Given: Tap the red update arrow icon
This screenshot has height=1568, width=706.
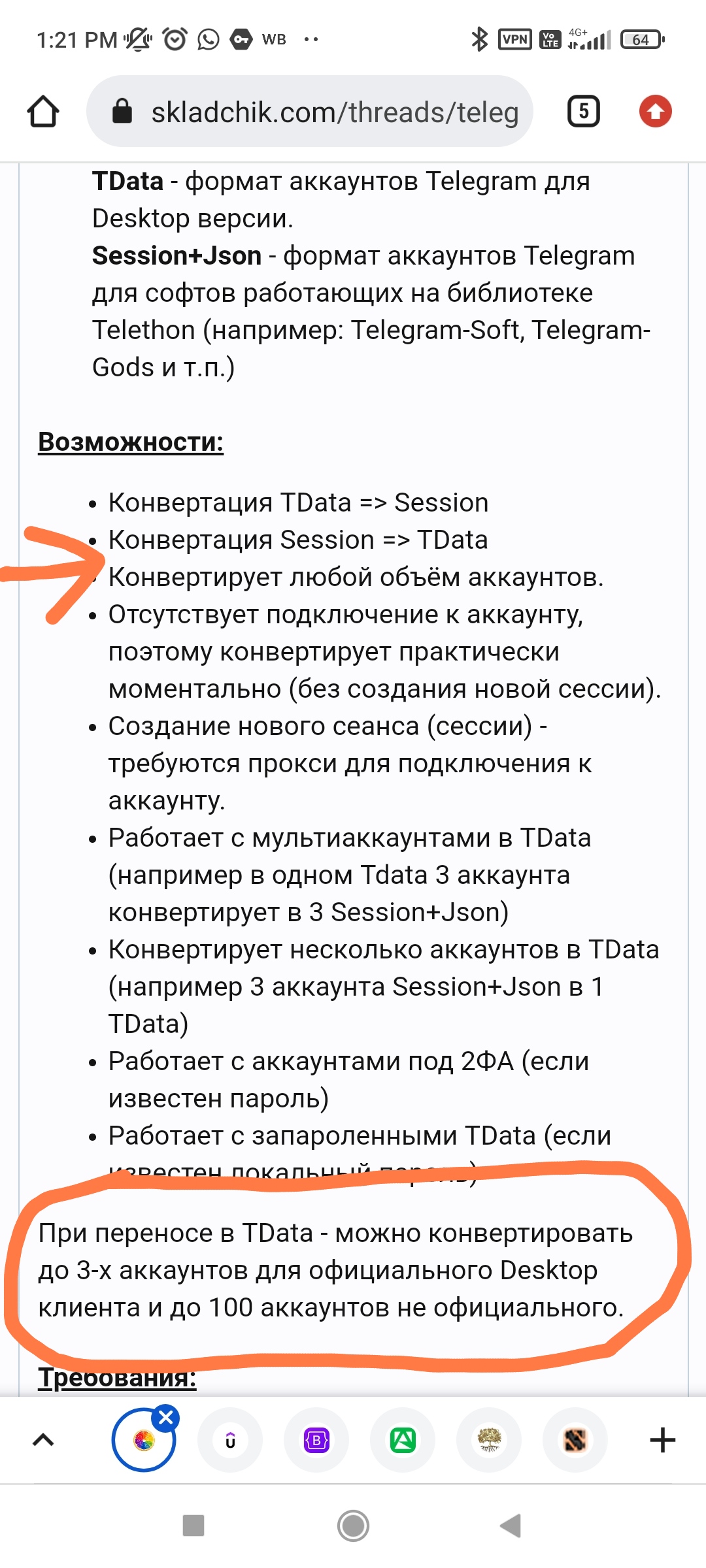Looking at the screenshot, I should click(x=655, y=112).
